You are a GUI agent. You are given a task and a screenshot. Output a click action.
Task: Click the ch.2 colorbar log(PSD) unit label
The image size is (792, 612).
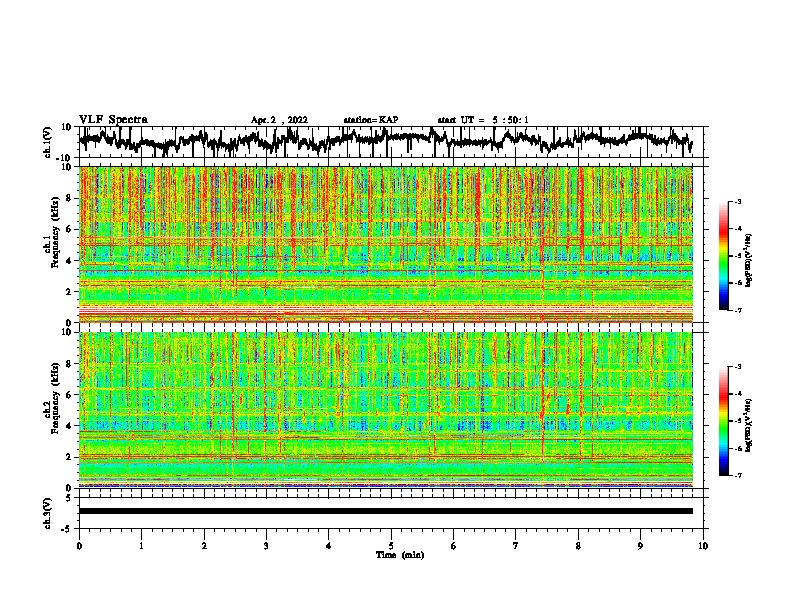[x=749, y=424]
